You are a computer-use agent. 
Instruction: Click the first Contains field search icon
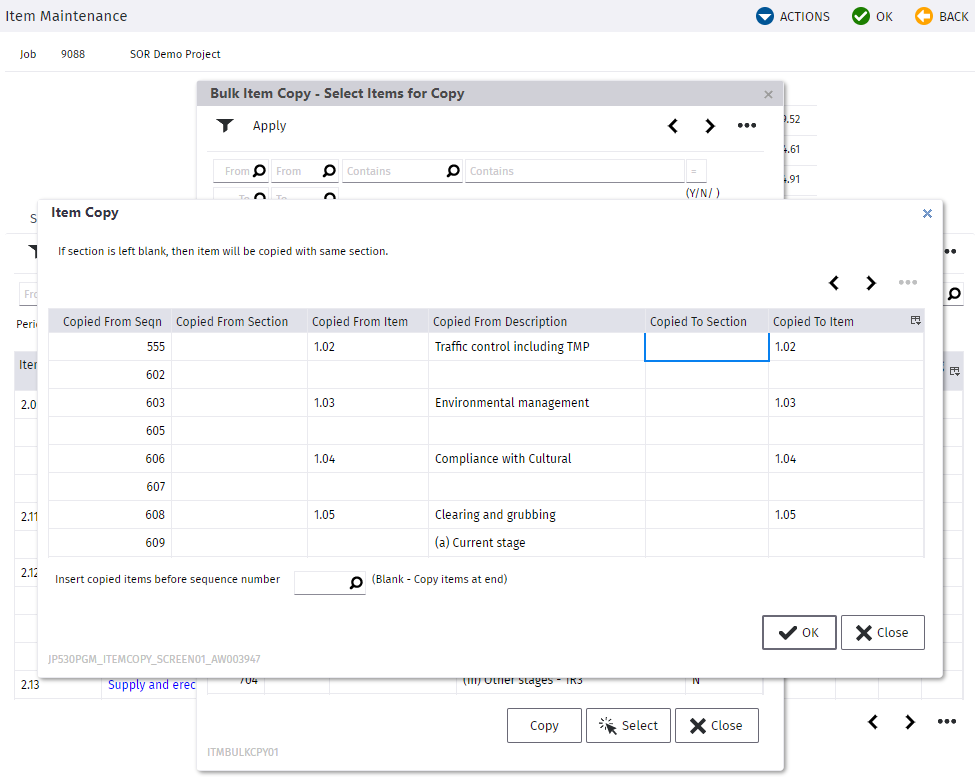click(x=454, y=170)
